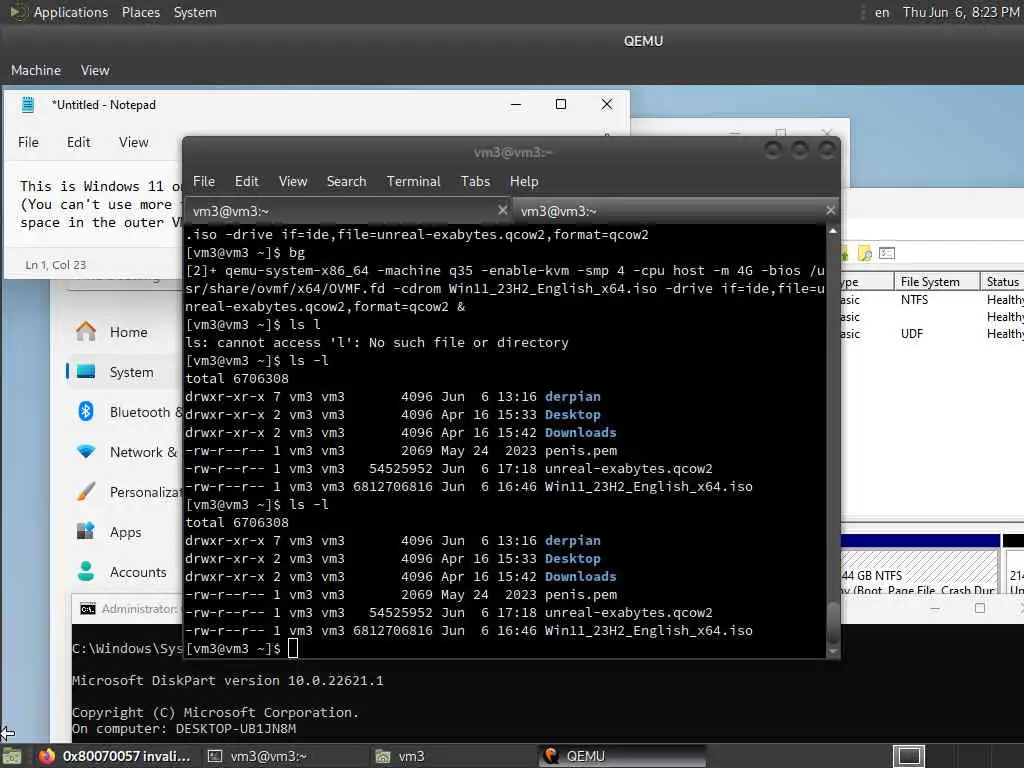This screenshot has width=1024, height=768.
Task: Open the Terminal menu in terminal window
Action: coord(413,181)
